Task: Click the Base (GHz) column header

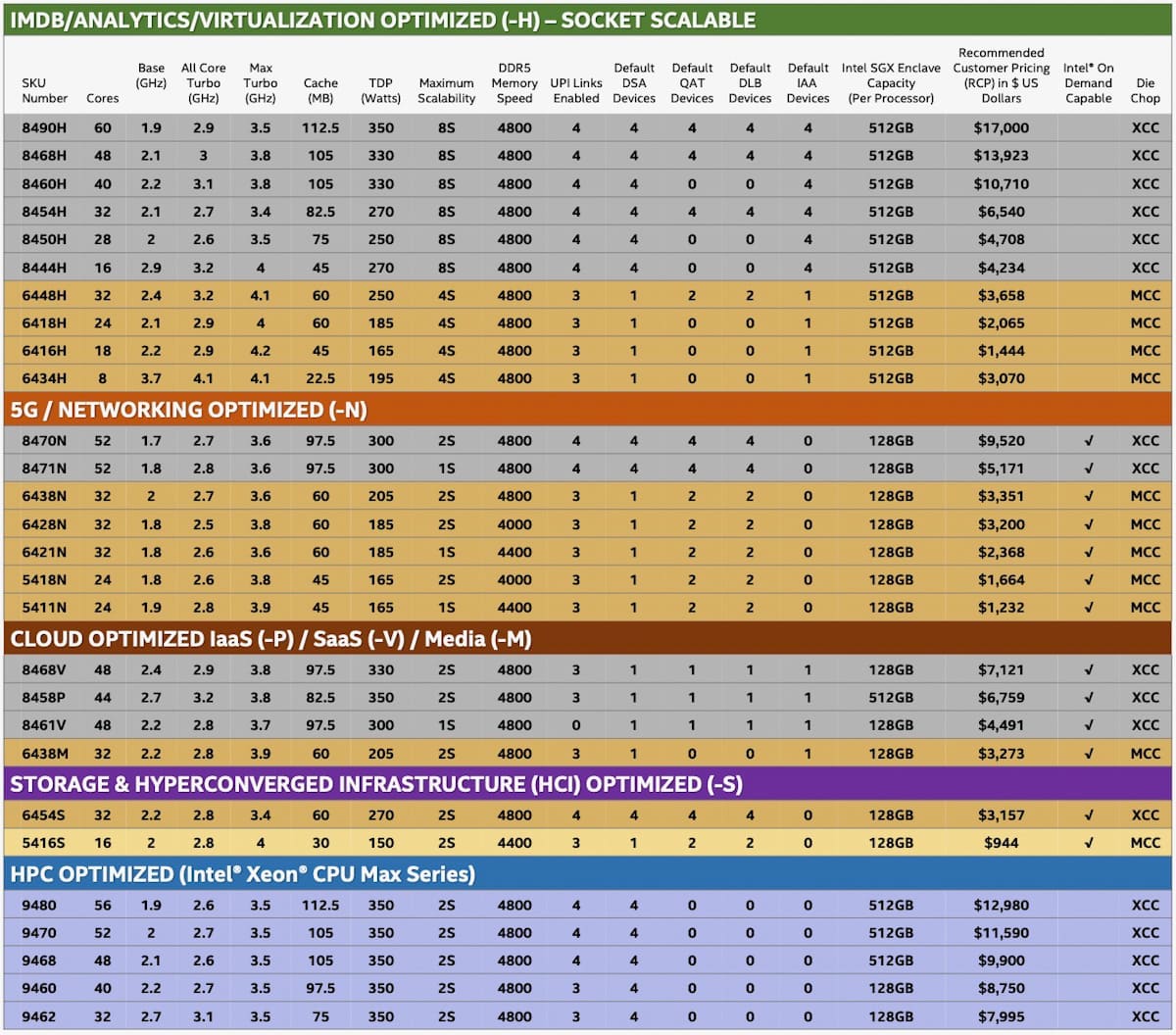Action: (x=151, y=75)
